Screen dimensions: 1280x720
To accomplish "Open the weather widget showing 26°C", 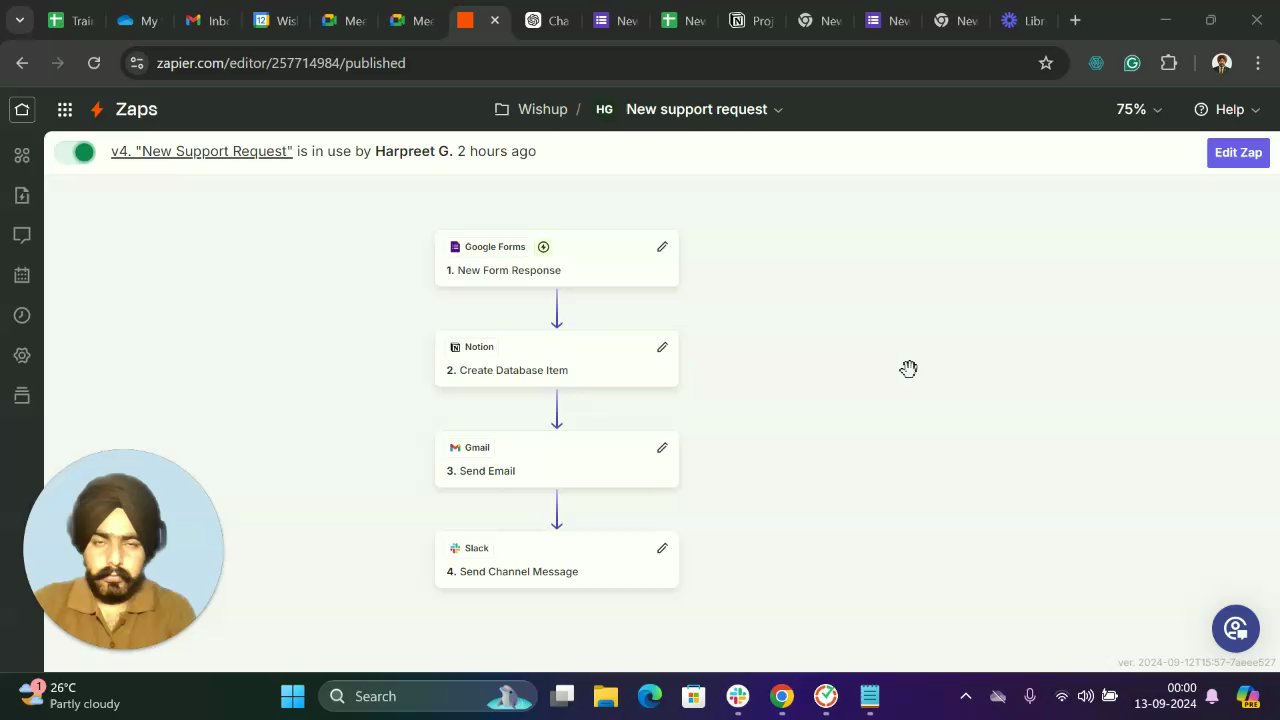I will [x=70, y=696].
